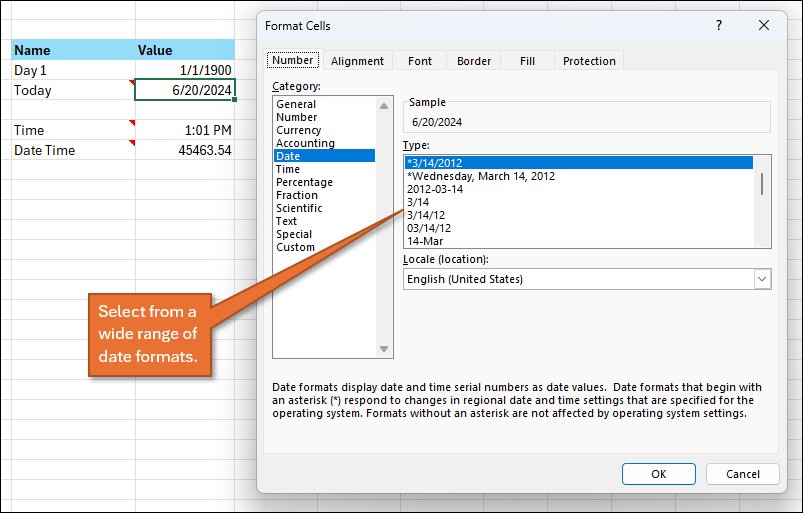The image size is (803, 513).
Task: Switch to the Alignment tab
Action: tap(357, 61)
